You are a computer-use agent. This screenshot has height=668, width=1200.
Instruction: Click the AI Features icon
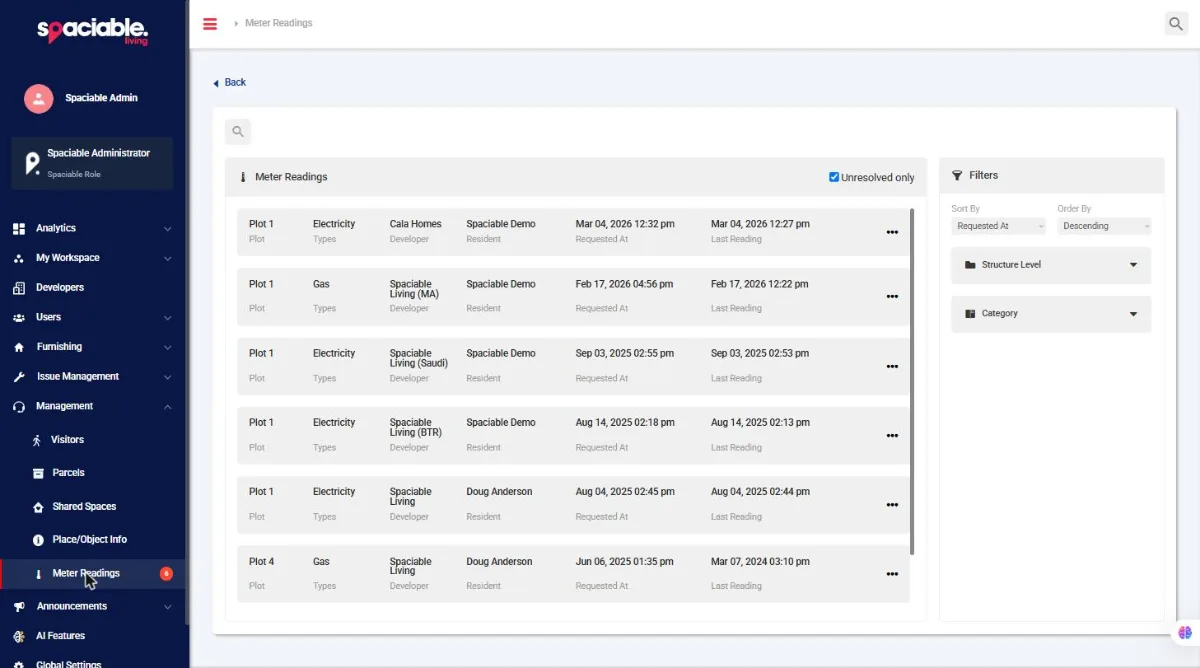(x=19, y=636)
